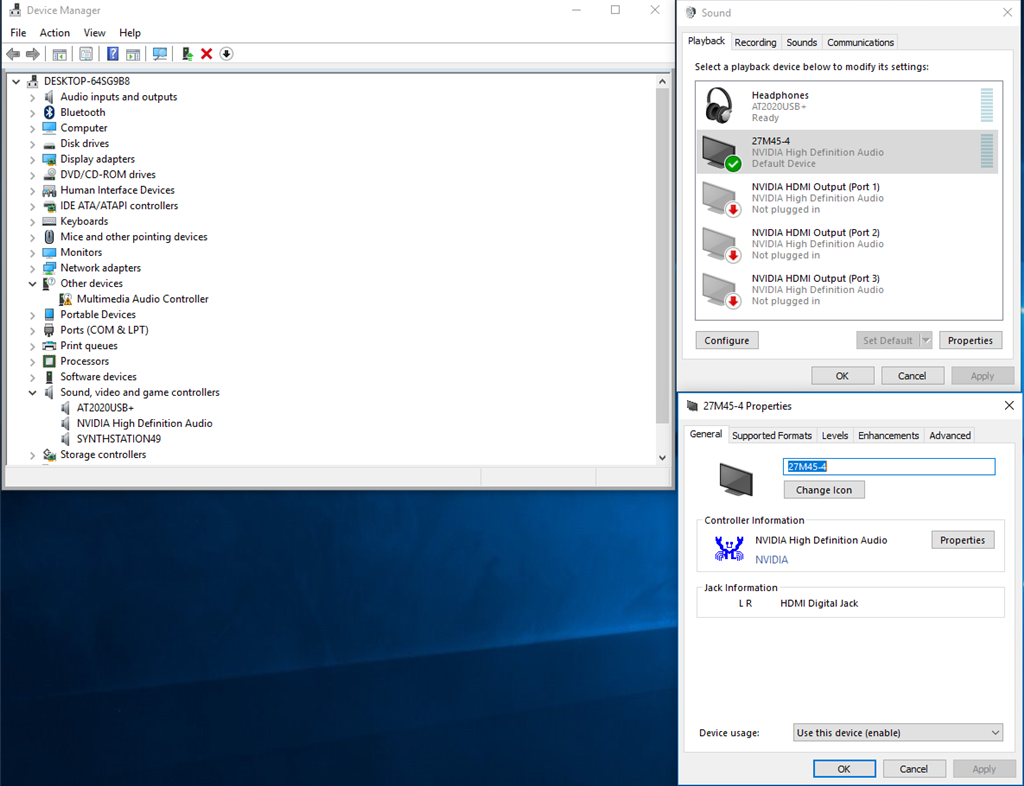
Task: Switch to the Sounds tab
Action: point(801,42)
